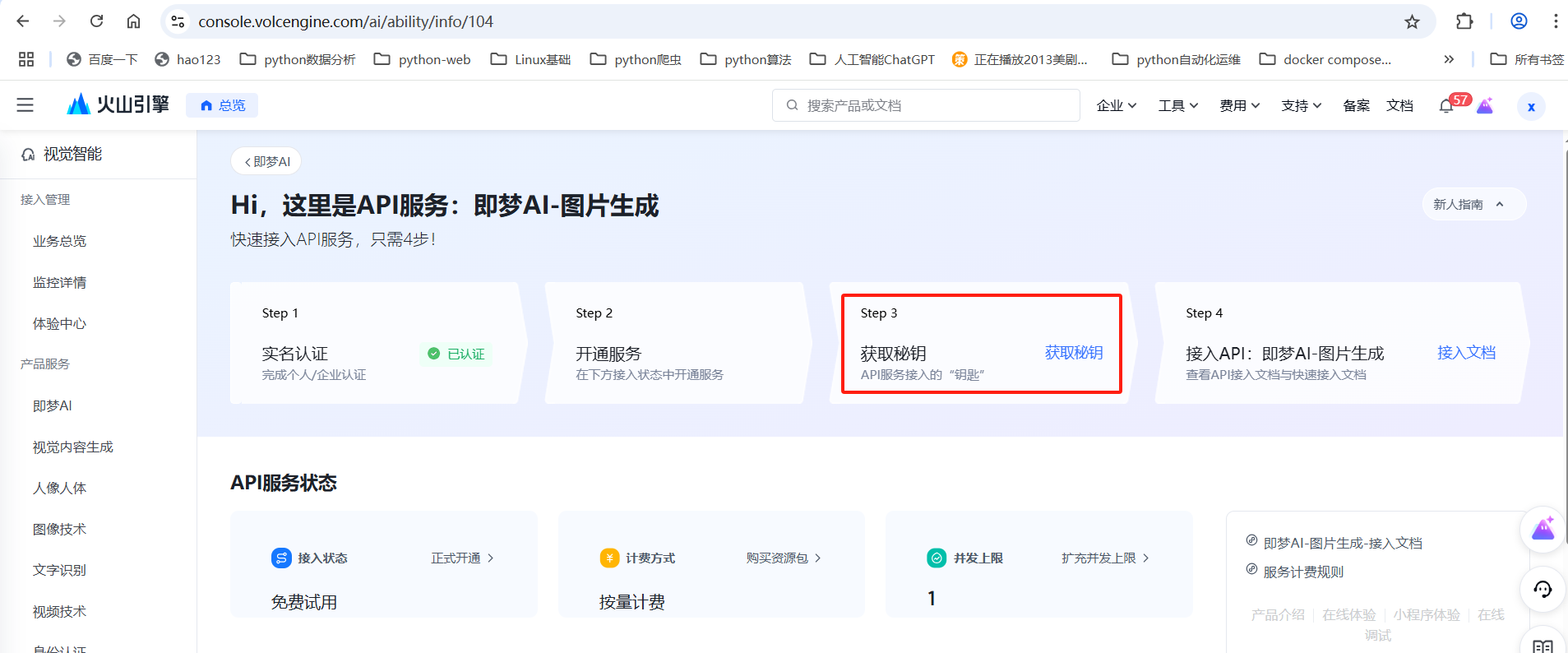Click the 搜索产品或文档 search box
This screenshot has height=653, width=1568.
click(x=926, y=105)
